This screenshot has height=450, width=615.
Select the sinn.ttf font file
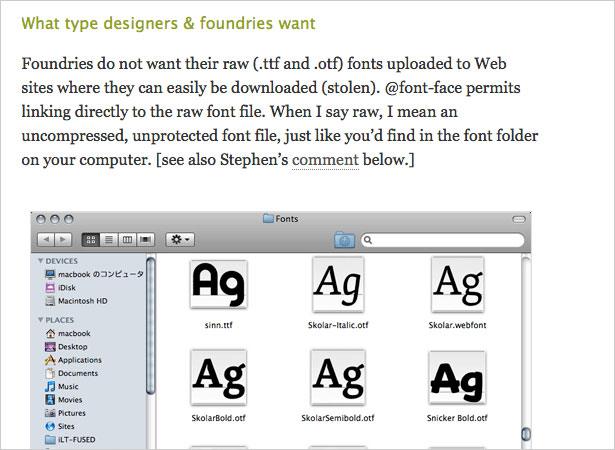(x=218, y=294)
